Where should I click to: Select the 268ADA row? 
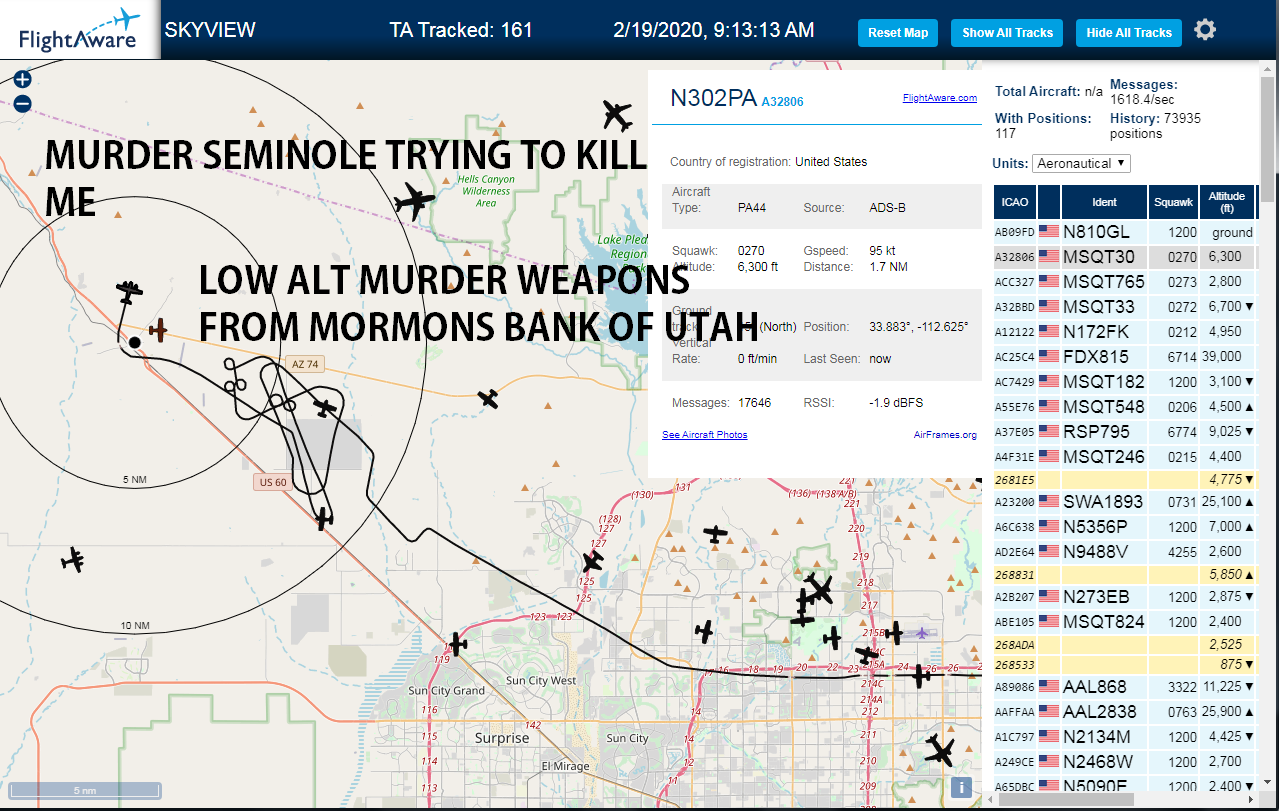1124,645
